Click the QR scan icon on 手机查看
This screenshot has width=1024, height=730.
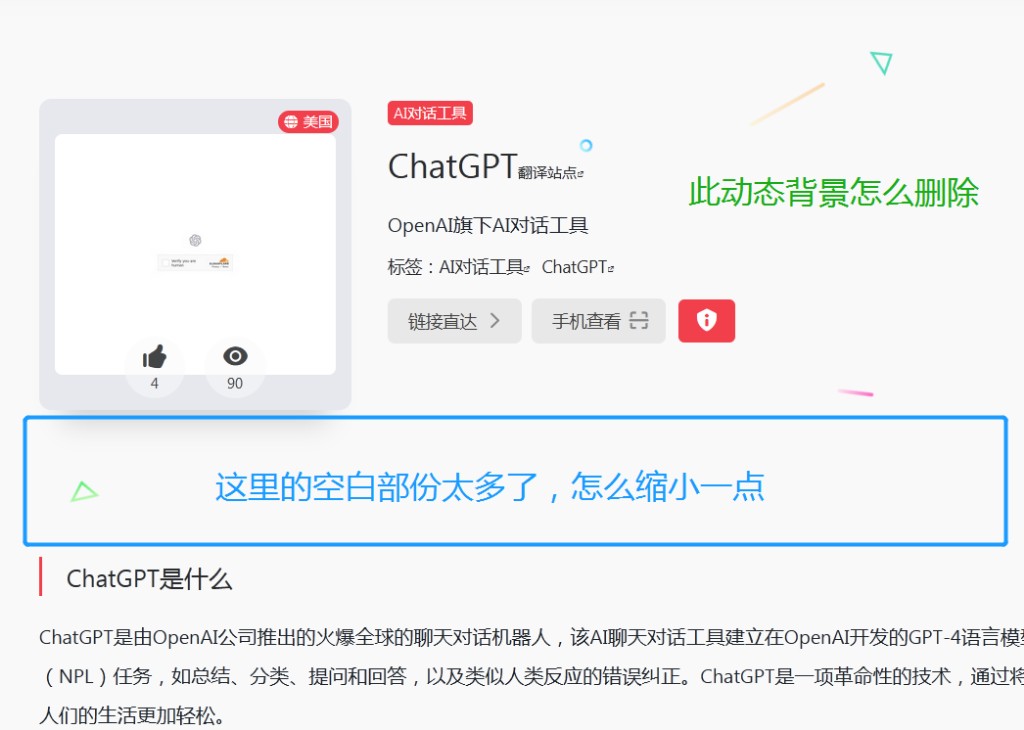639,321
